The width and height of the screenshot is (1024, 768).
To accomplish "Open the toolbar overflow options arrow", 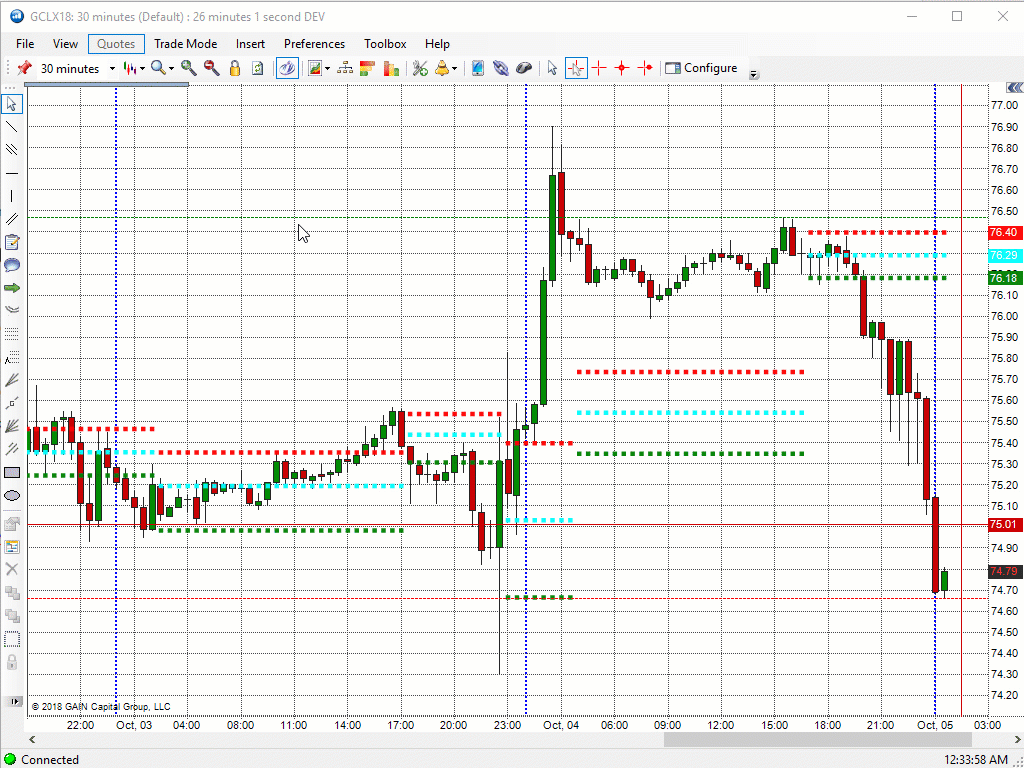I will tap(754, 74).
